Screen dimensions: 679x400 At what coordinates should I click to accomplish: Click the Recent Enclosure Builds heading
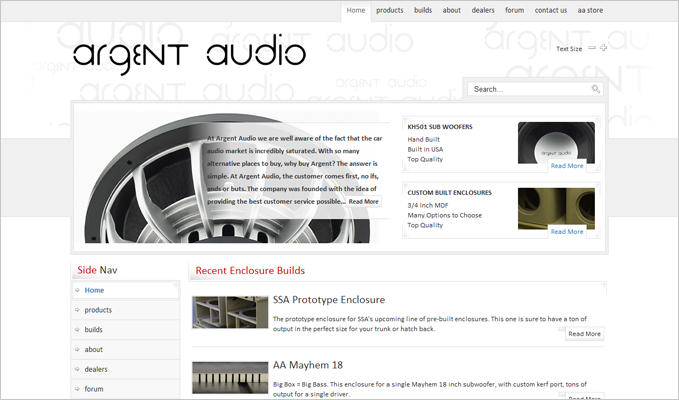tap(250, 271)
